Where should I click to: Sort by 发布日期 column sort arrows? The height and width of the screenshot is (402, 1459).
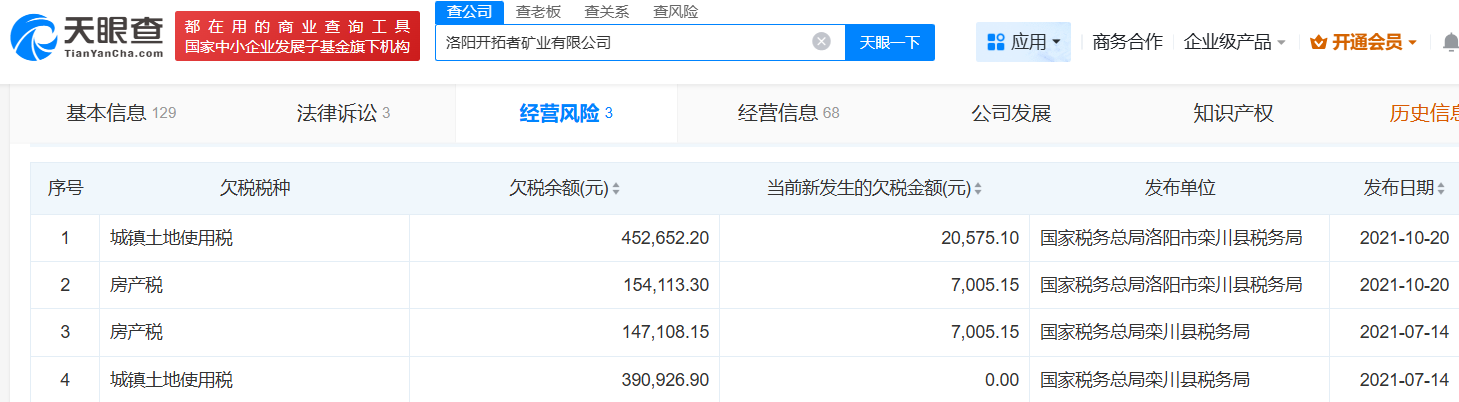(1442, 189)
